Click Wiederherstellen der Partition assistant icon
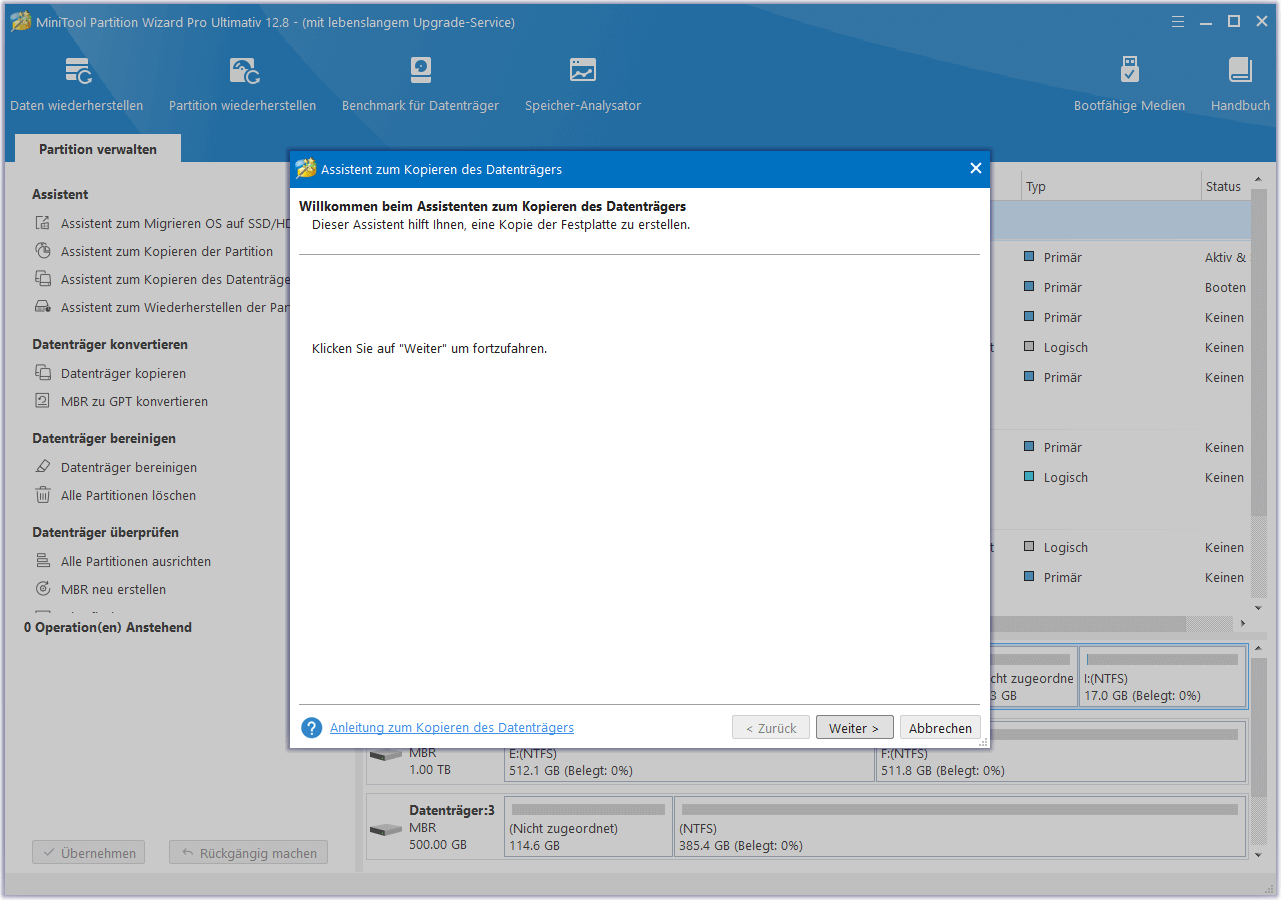 point(43,308)
